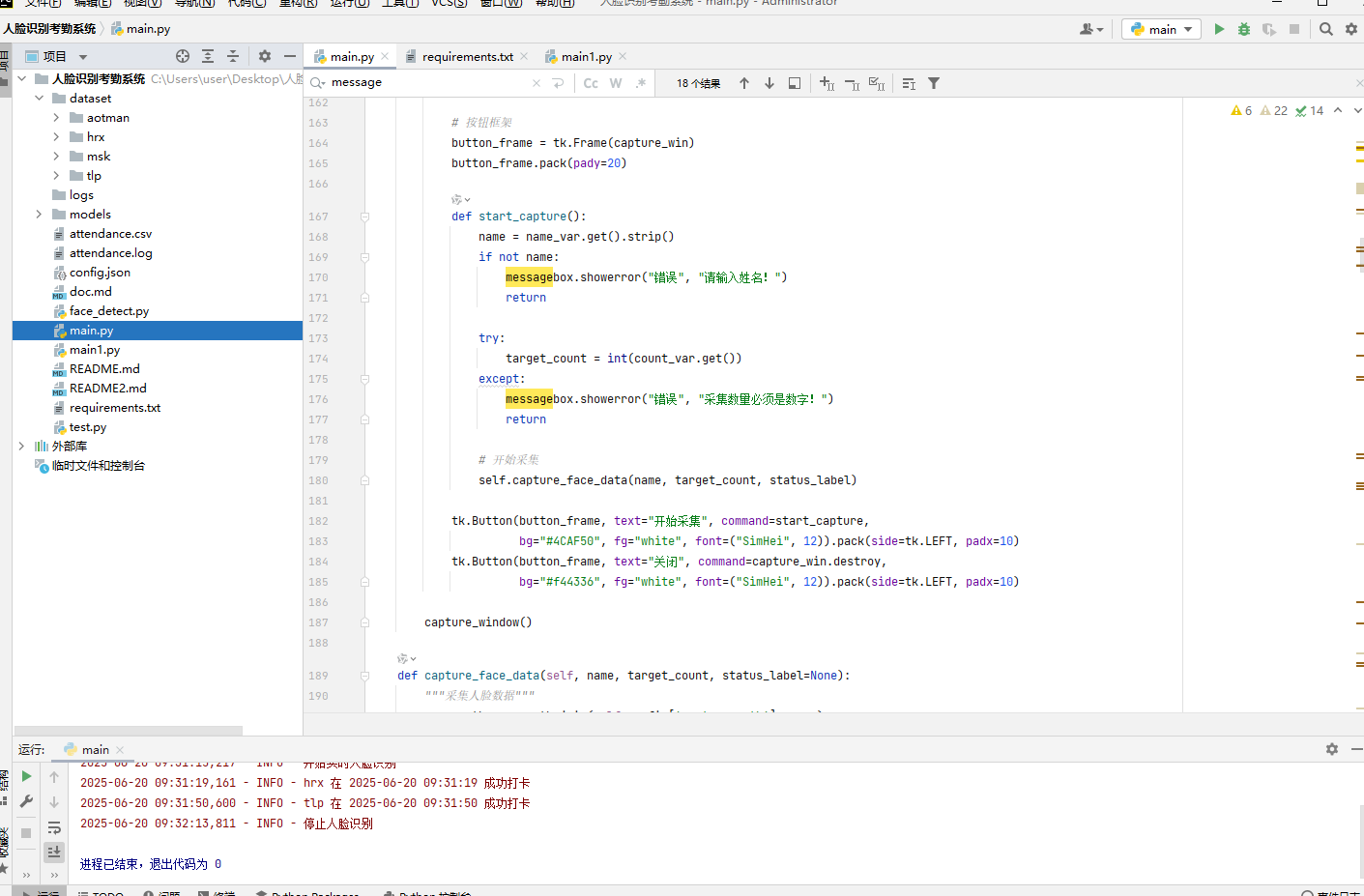Open IDE settings with the top-right gear icon

pyautogui.click(x=1351, y=28)
